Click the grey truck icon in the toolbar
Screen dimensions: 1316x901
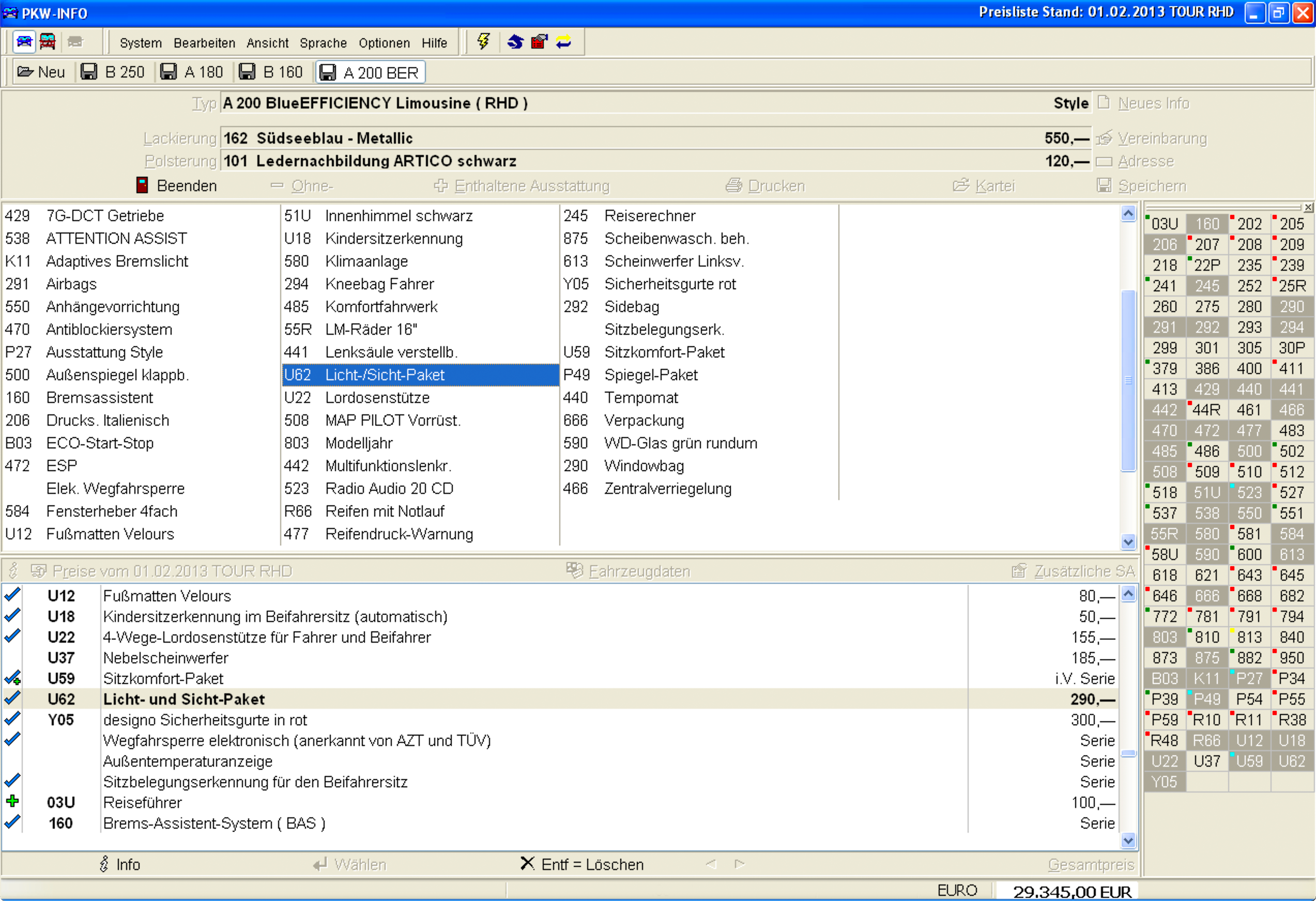(74, 41)
